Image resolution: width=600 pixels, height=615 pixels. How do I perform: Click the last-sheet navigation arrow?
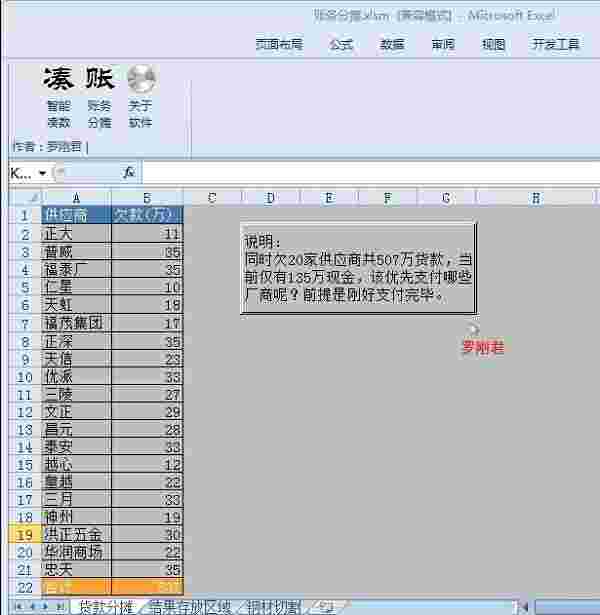60,607
